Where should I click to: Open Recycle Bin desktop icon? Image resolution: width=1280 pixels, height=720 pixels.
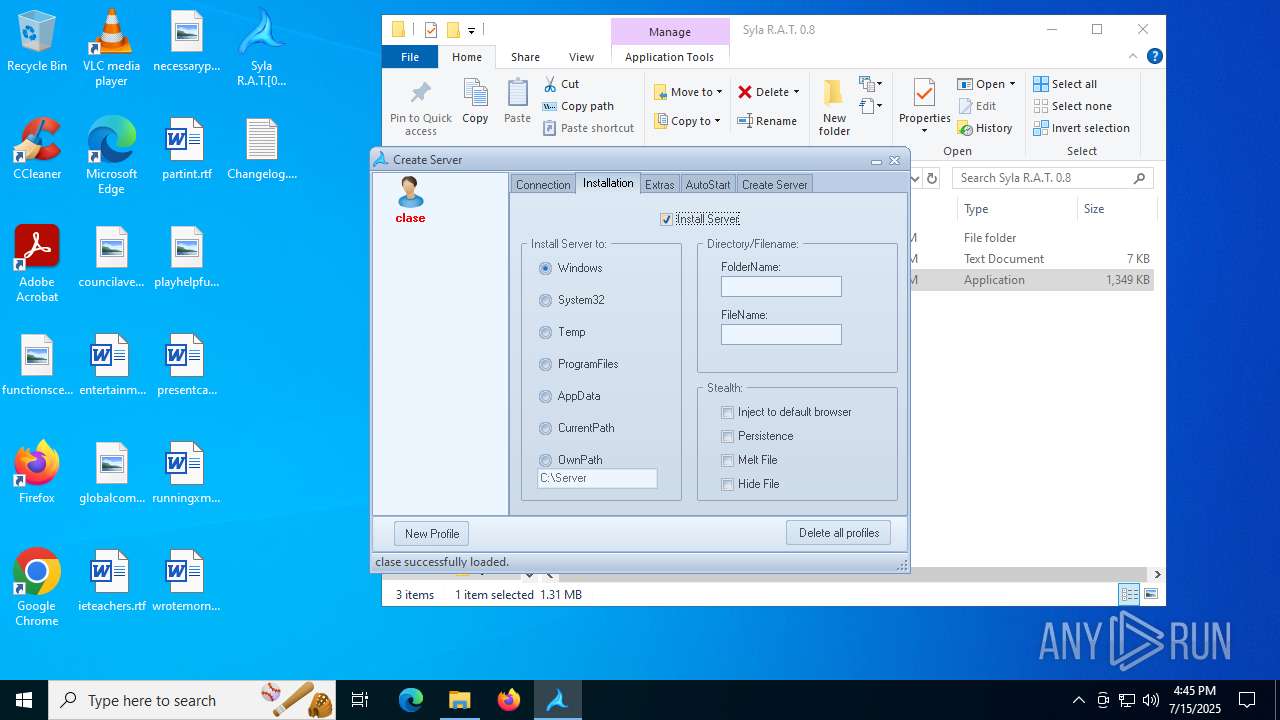point(37,42)
